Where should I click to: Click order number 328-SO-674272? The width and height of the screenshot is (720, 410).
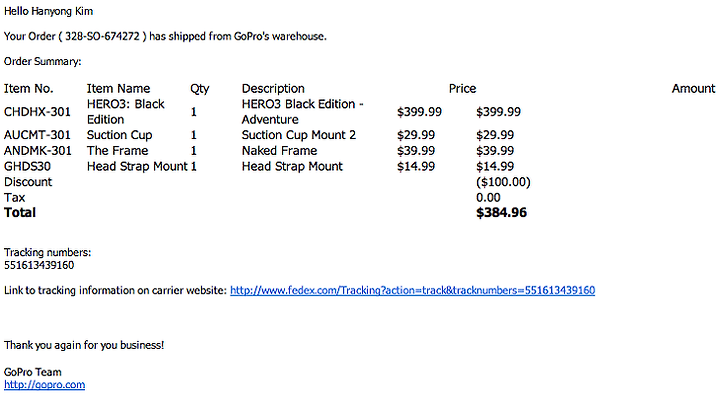pos(102,36)
